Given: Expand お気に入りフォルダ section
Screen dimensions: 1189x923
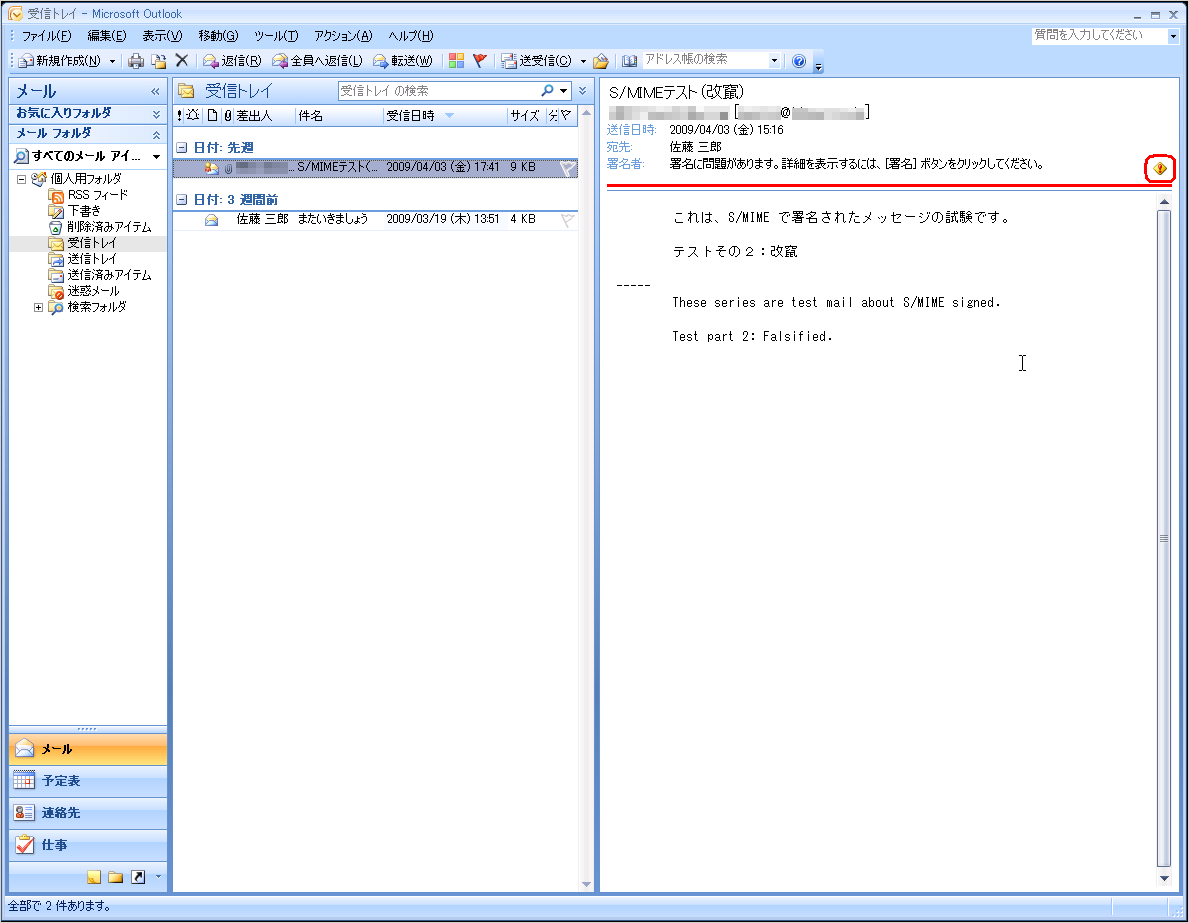Looking at the screenshot, I should pyautogui.click(x=156, y=114).
